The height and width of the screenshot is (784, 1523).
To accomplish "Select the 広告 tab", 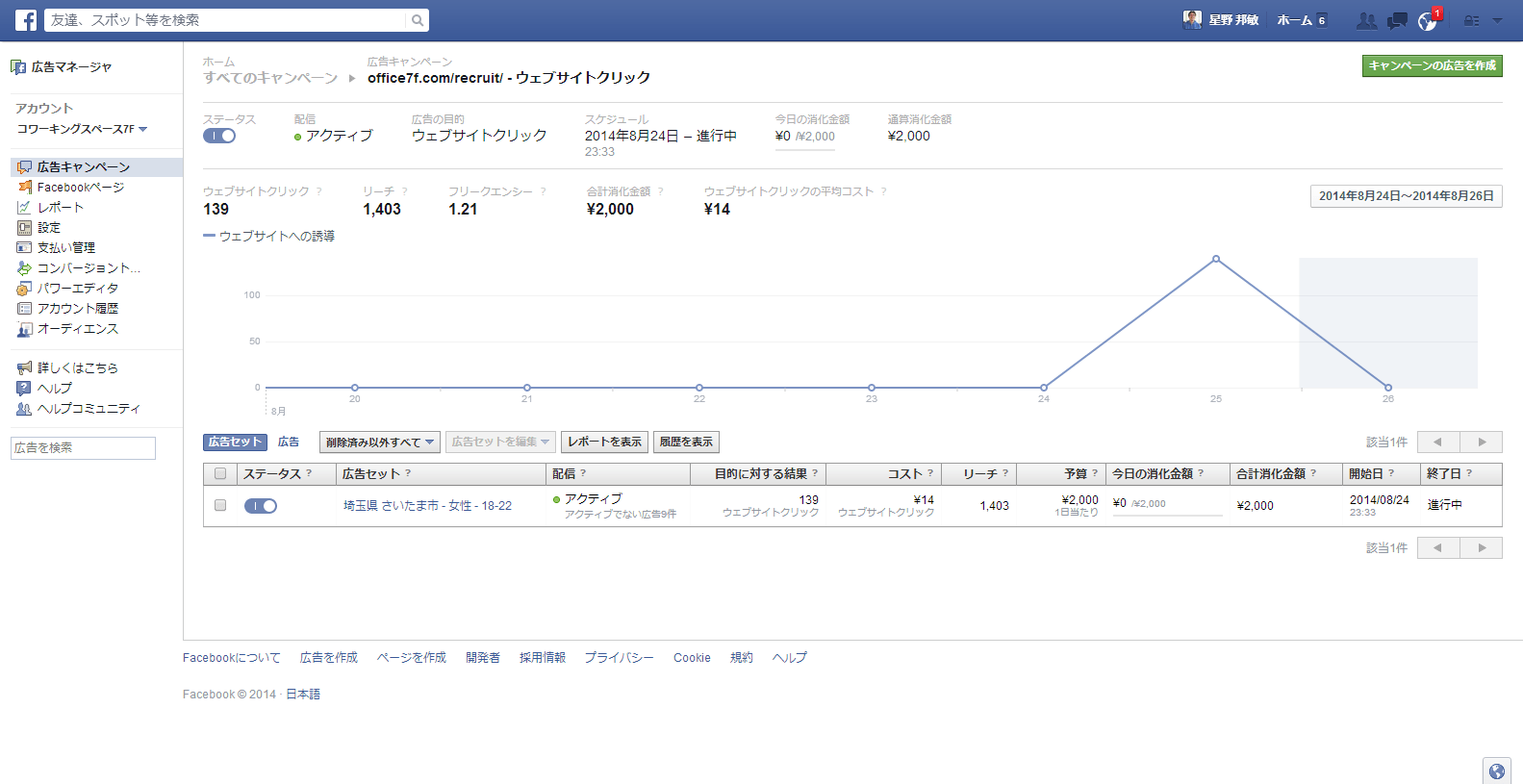I will [x=289, y=443].
